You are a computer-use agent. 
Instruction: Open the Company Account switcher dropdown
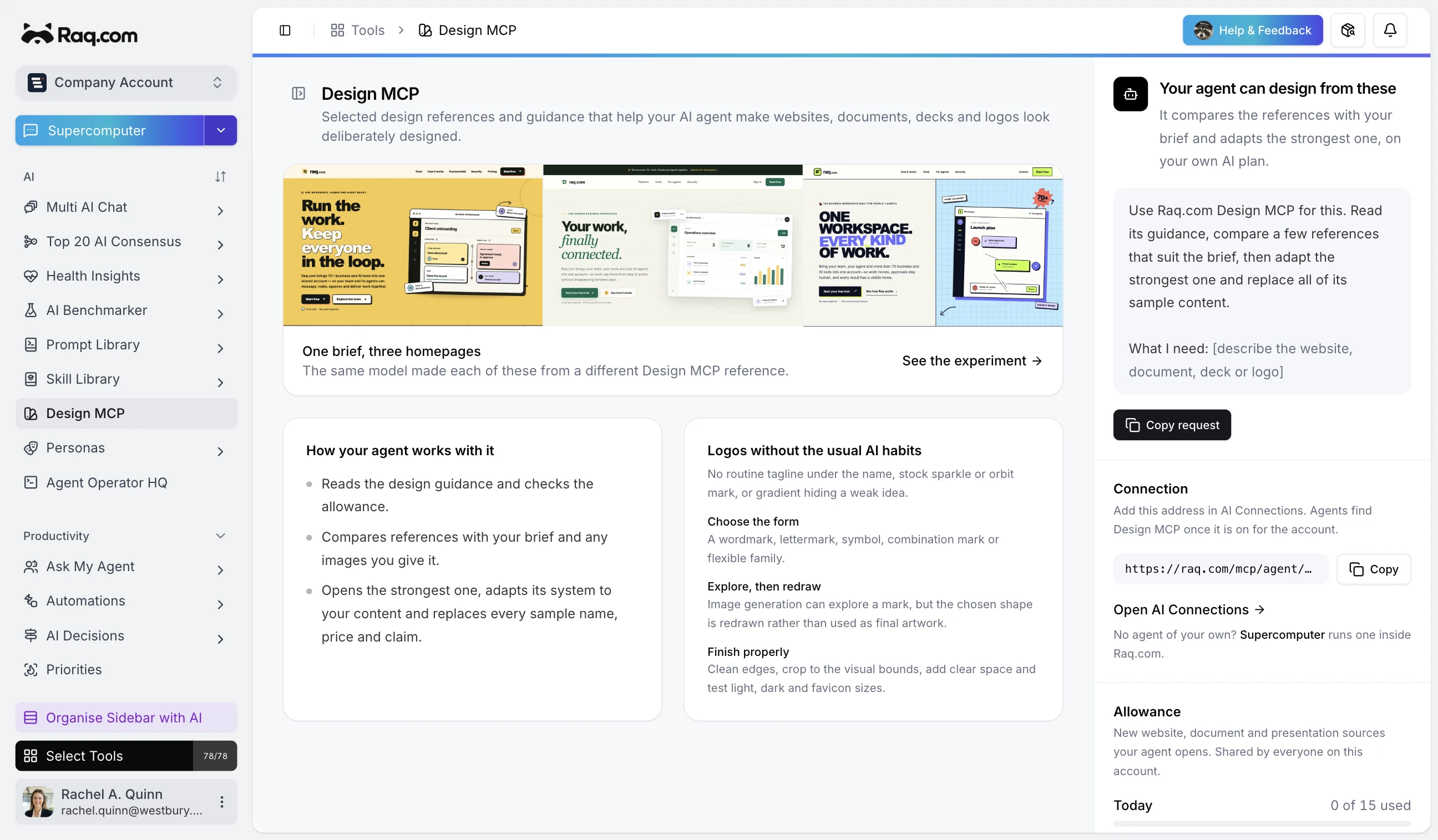click(126, 83)
